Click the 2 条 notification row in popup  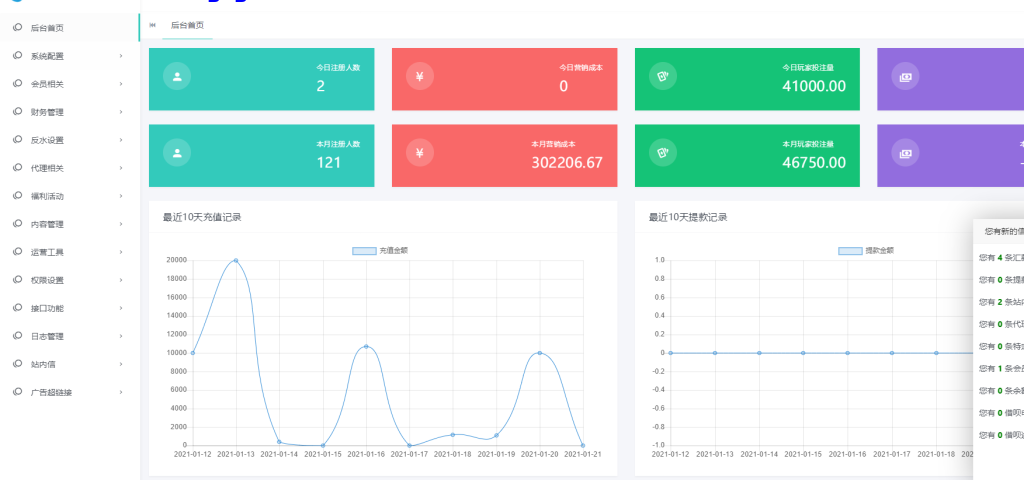point(999,302)
